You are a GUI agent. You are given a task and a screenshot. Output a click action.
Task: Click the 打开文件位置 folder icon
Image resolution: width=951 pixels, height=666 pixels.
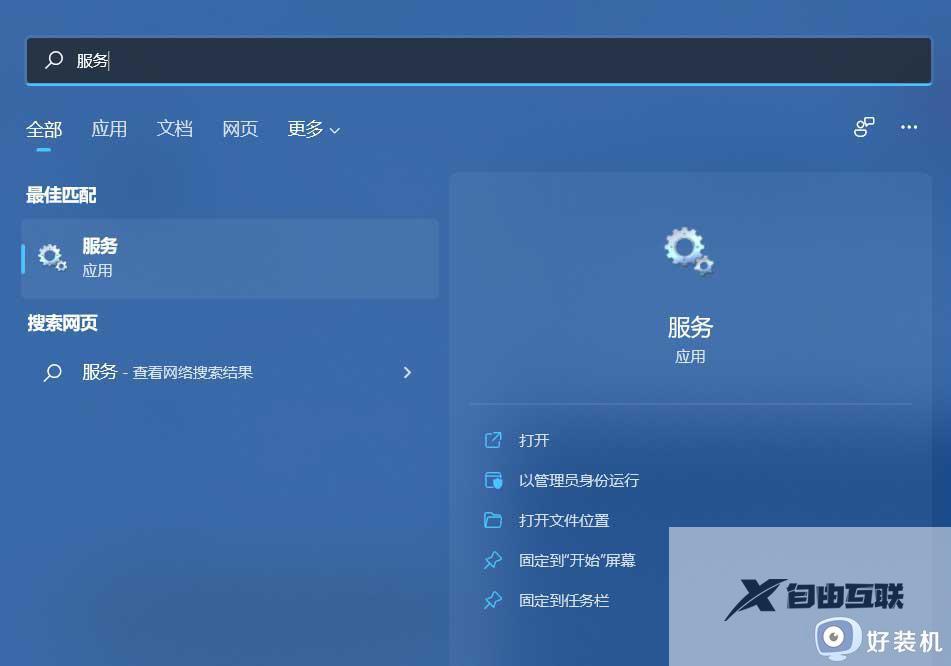493,520
